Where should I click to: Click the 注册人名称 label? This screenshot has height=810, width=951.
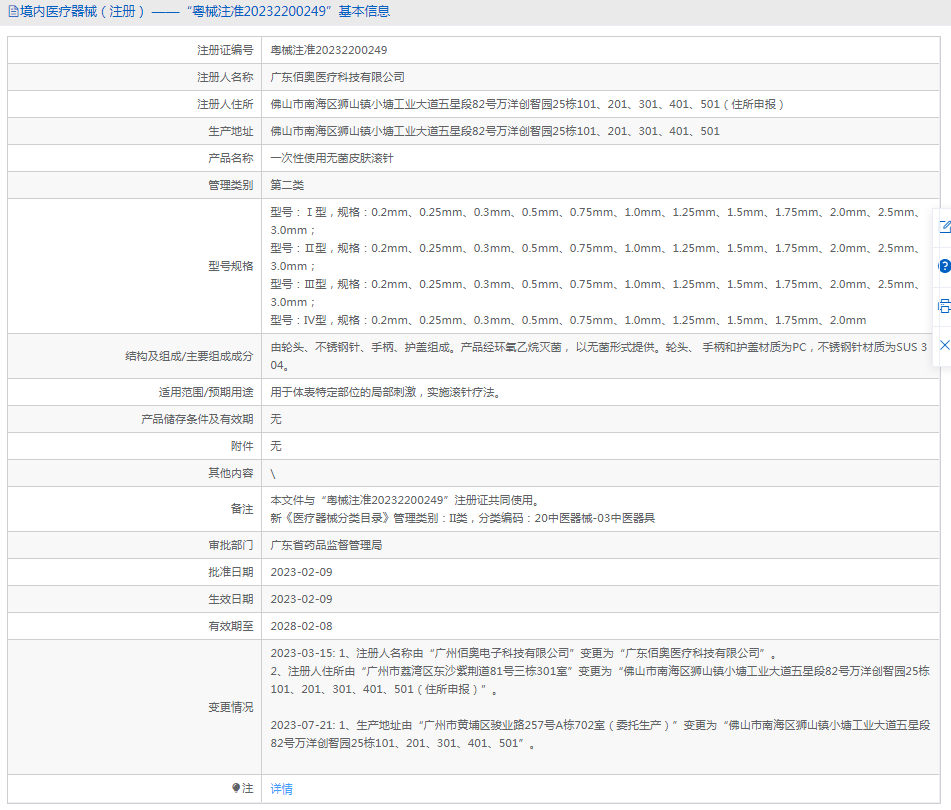(225, 77)
